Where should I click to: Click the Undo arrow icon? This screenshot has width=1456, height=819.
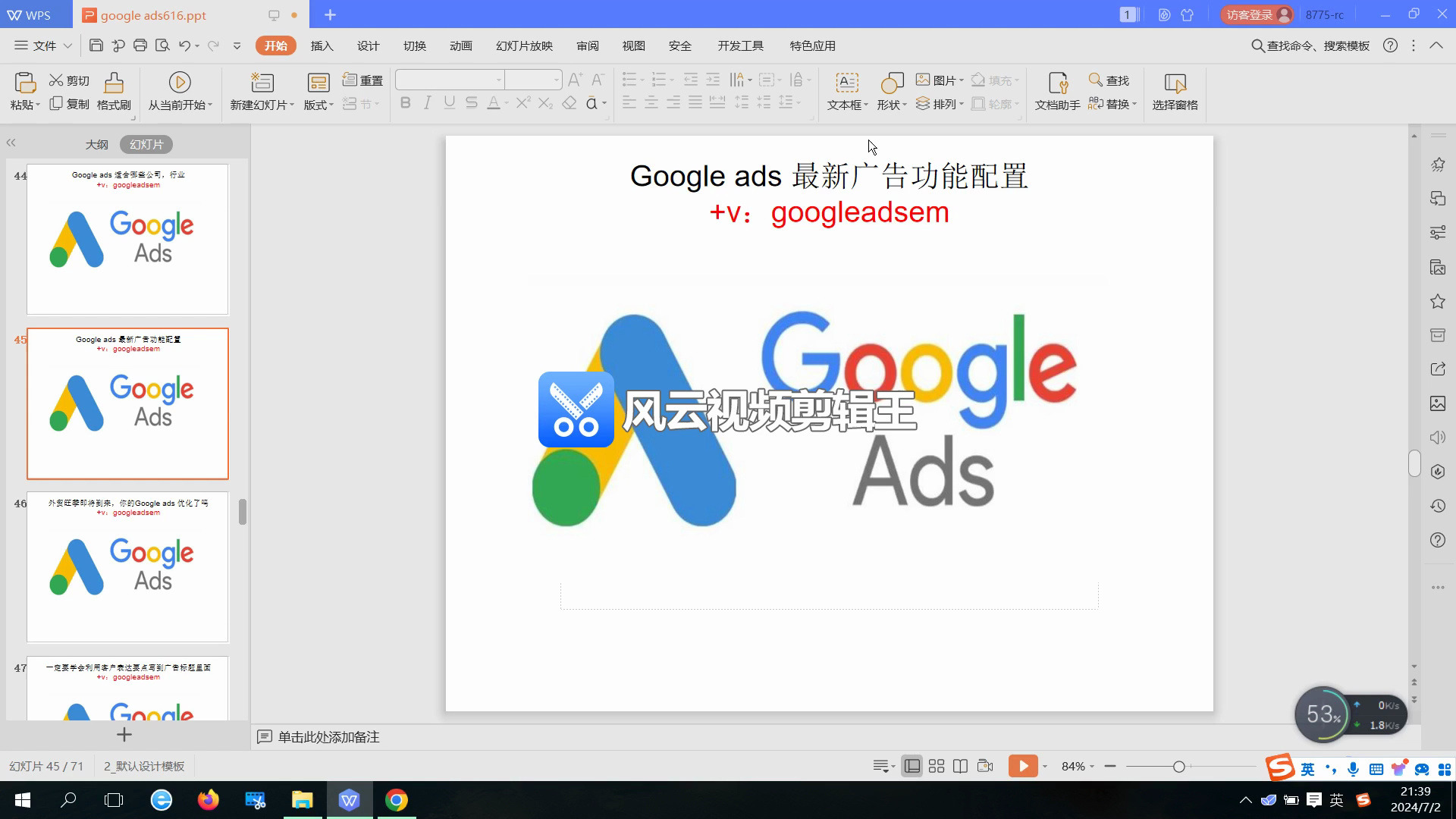[184, 45]
